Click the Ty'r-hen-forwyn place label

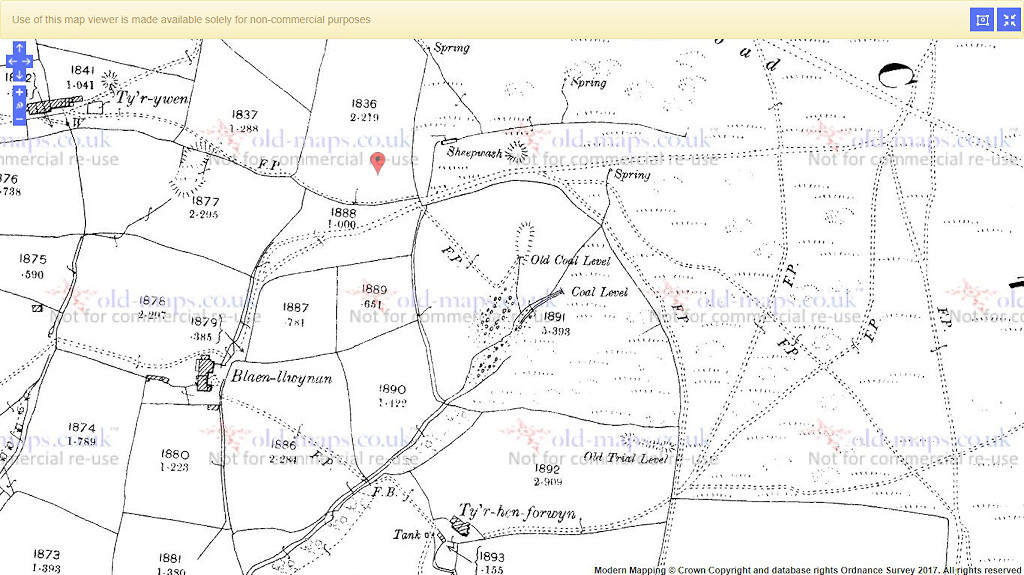tap(517, 512)
